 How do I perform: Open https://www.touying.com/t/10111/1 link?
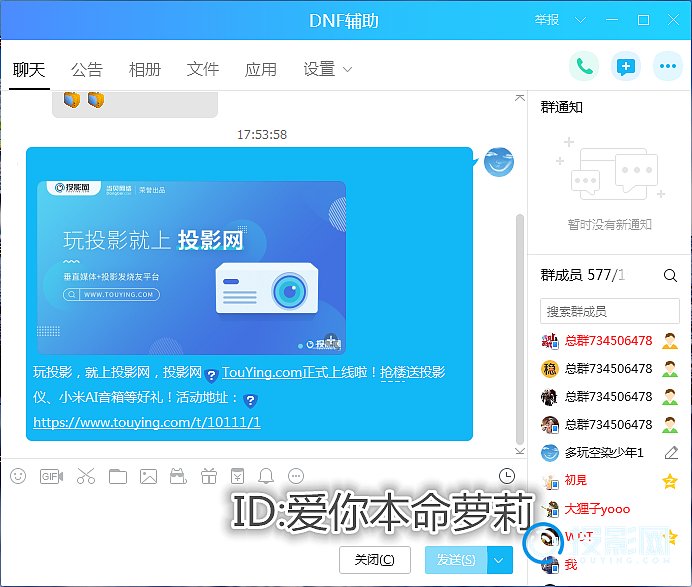coord(147,422)
